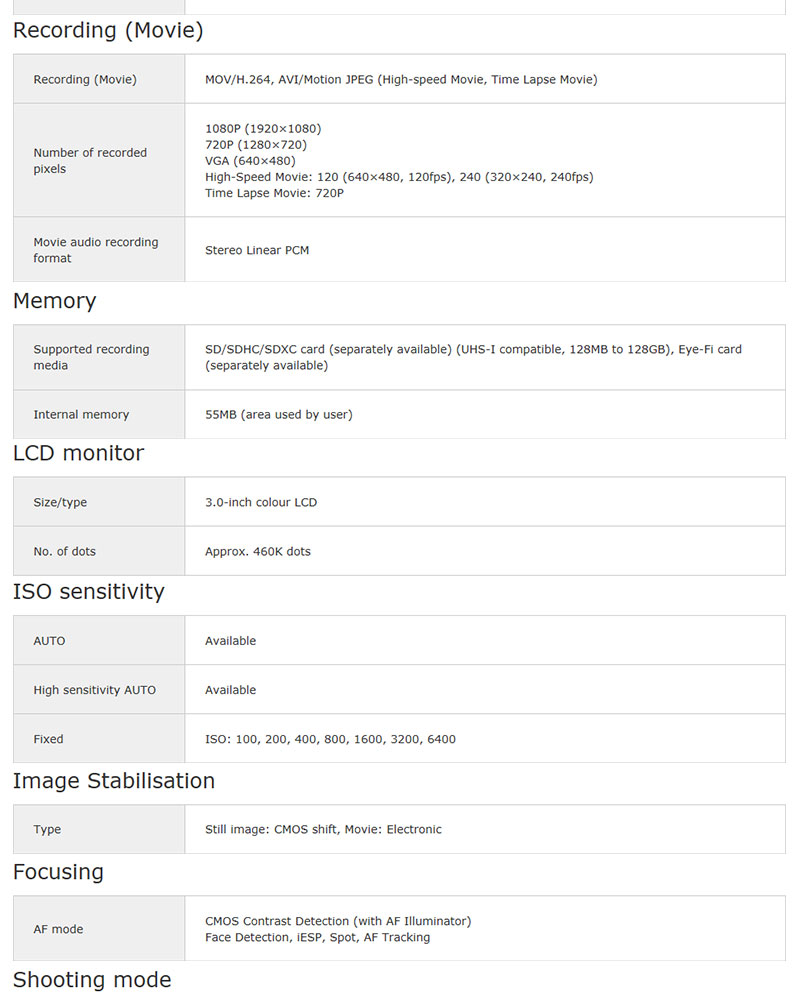Click the MOV/H.264 recording format value
Screen dimensions: 800x1000
point(401,80)
